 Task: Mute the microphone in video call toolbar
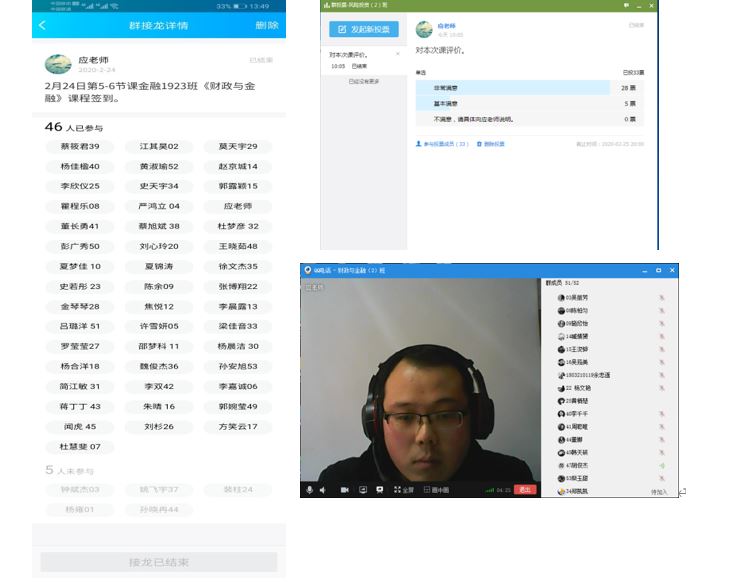pyautogui.click(x=310, y=490)
